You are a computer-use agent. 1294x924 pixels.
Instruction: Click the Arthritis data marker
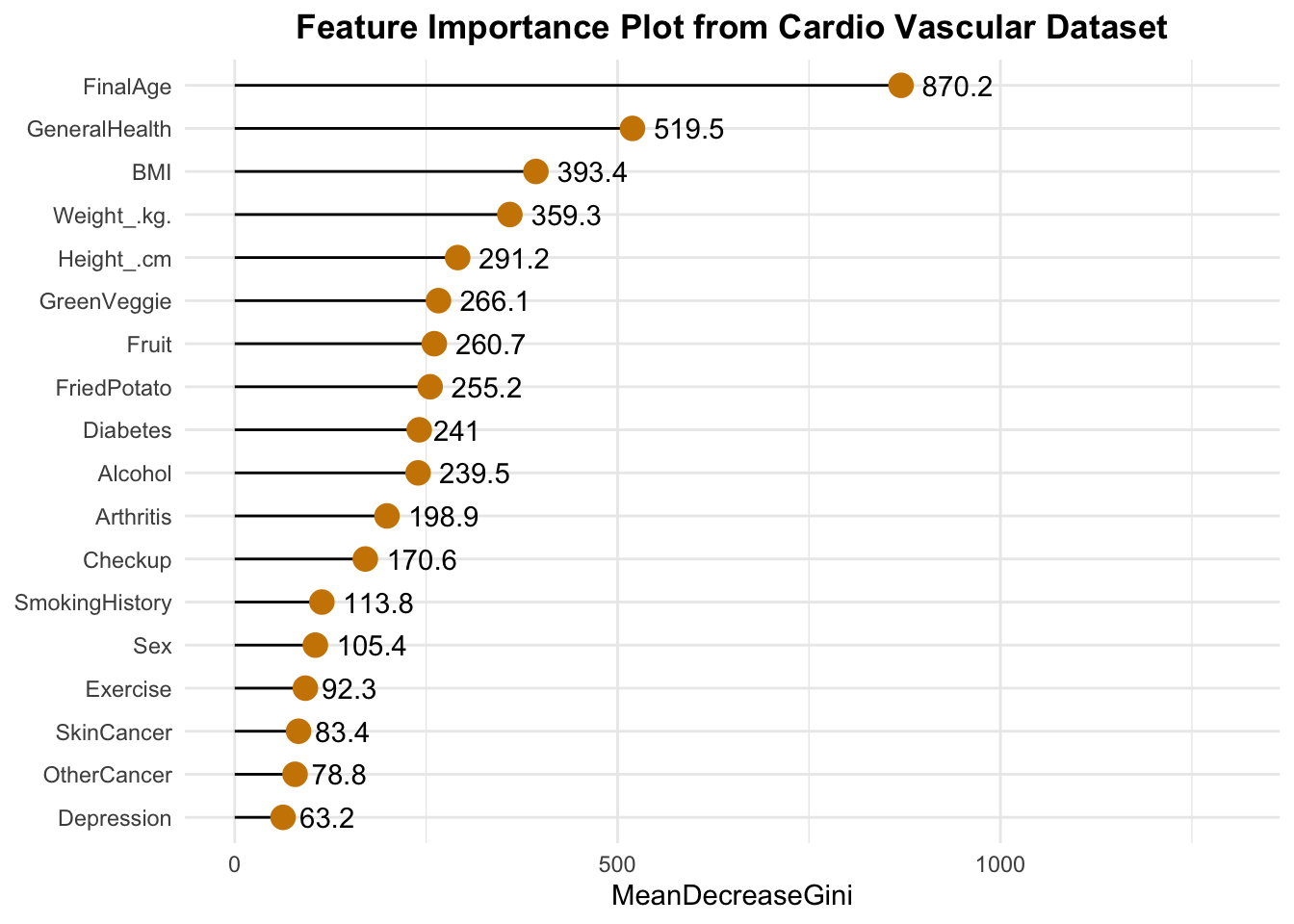386,516
